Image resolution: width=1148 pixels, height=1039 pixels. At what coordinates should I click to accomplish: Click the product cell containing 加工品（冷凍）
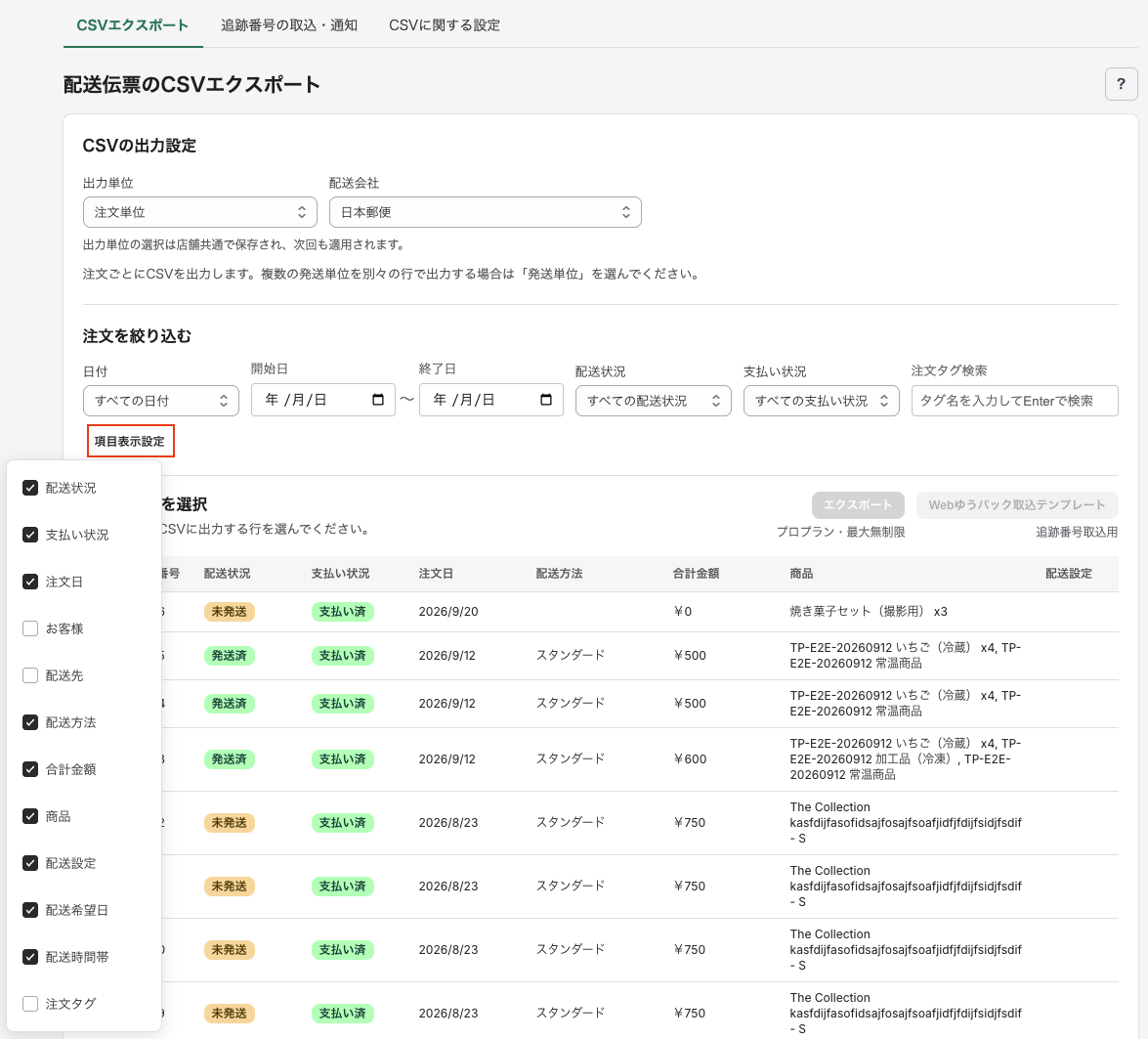pyautogui.click(x=906, y=758)
